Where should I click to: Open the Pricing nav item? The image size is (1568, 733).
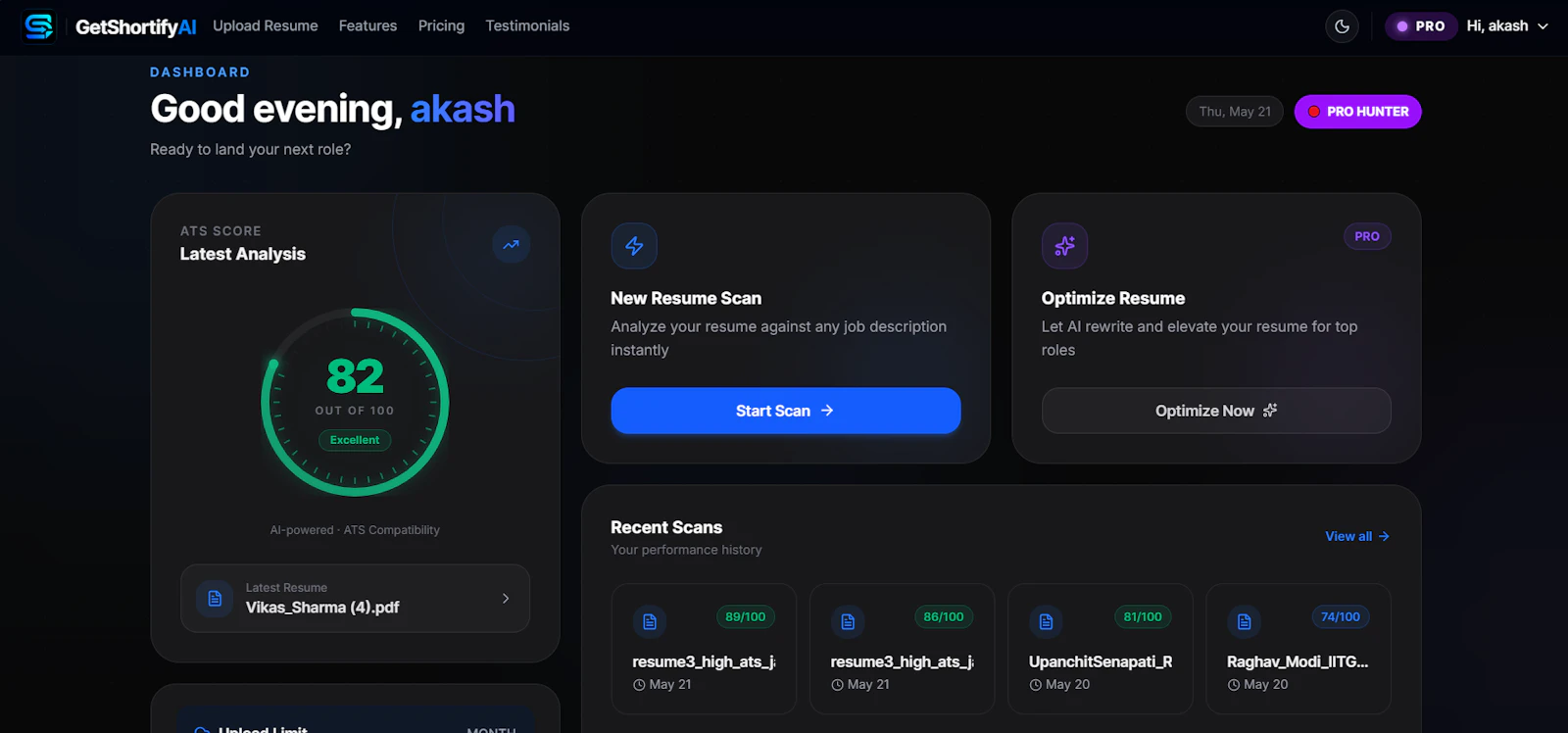[x=441, y=26]
